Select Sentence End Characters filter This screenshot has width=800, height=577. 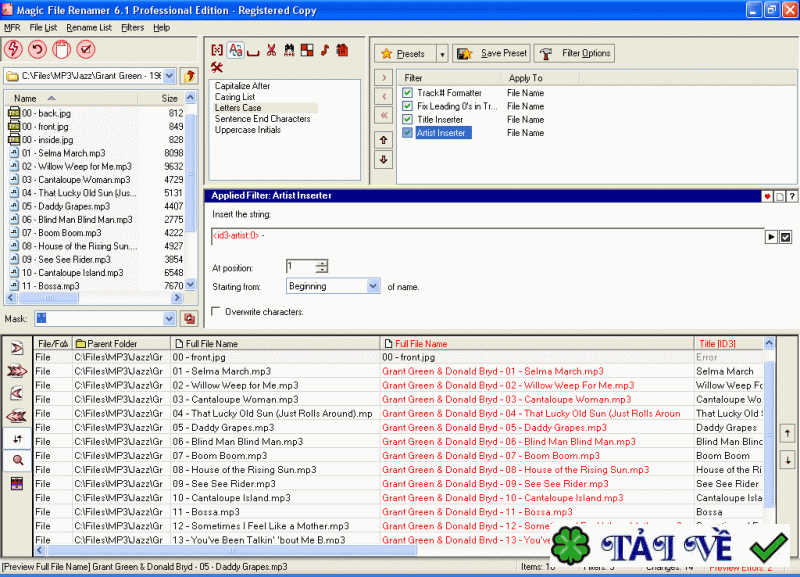[262, 119]
